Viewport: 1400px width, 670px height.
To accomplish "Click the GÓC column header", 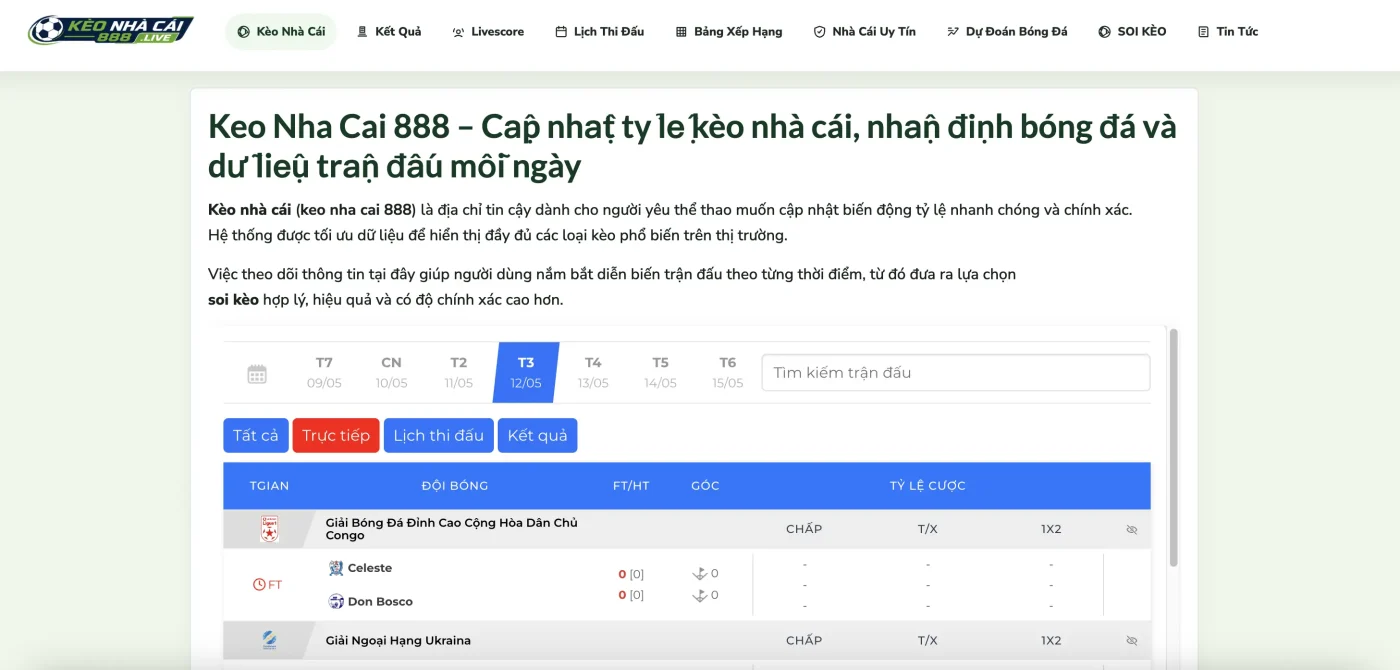I will click(705, 486).
